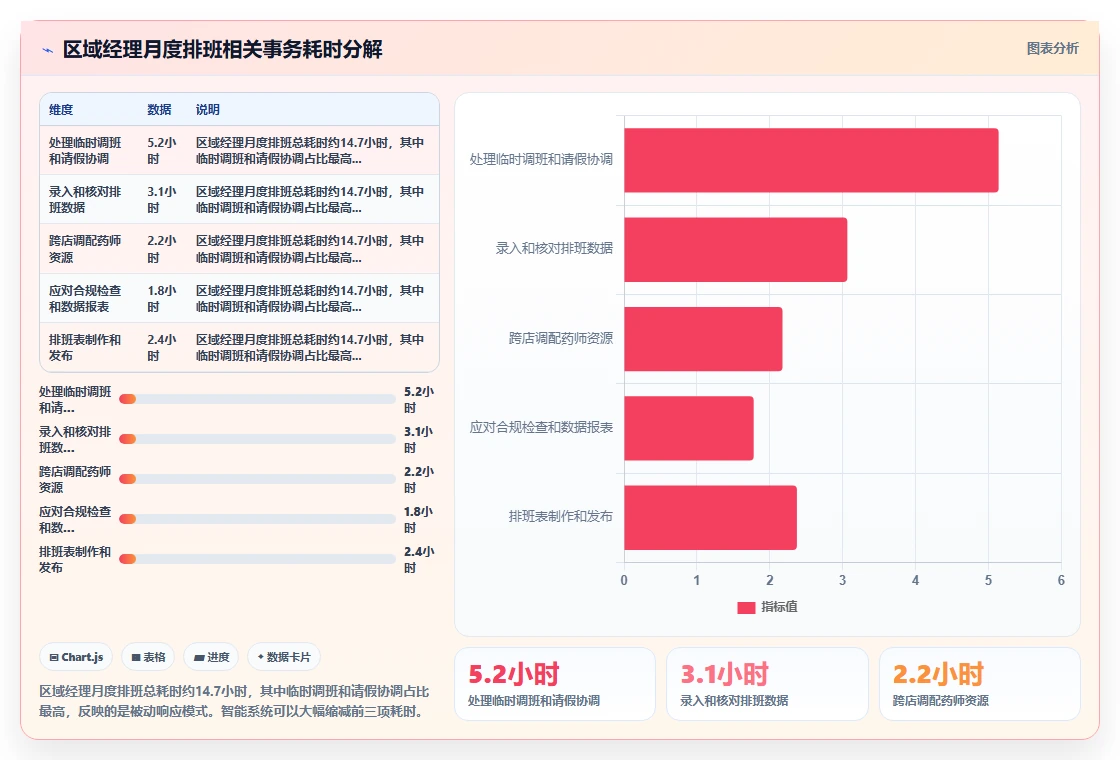Image resolution: width=1120 pixels, height=760 pixels.
Task: Toggle the 指标值 legend swatch
Action: coord(746,607)
